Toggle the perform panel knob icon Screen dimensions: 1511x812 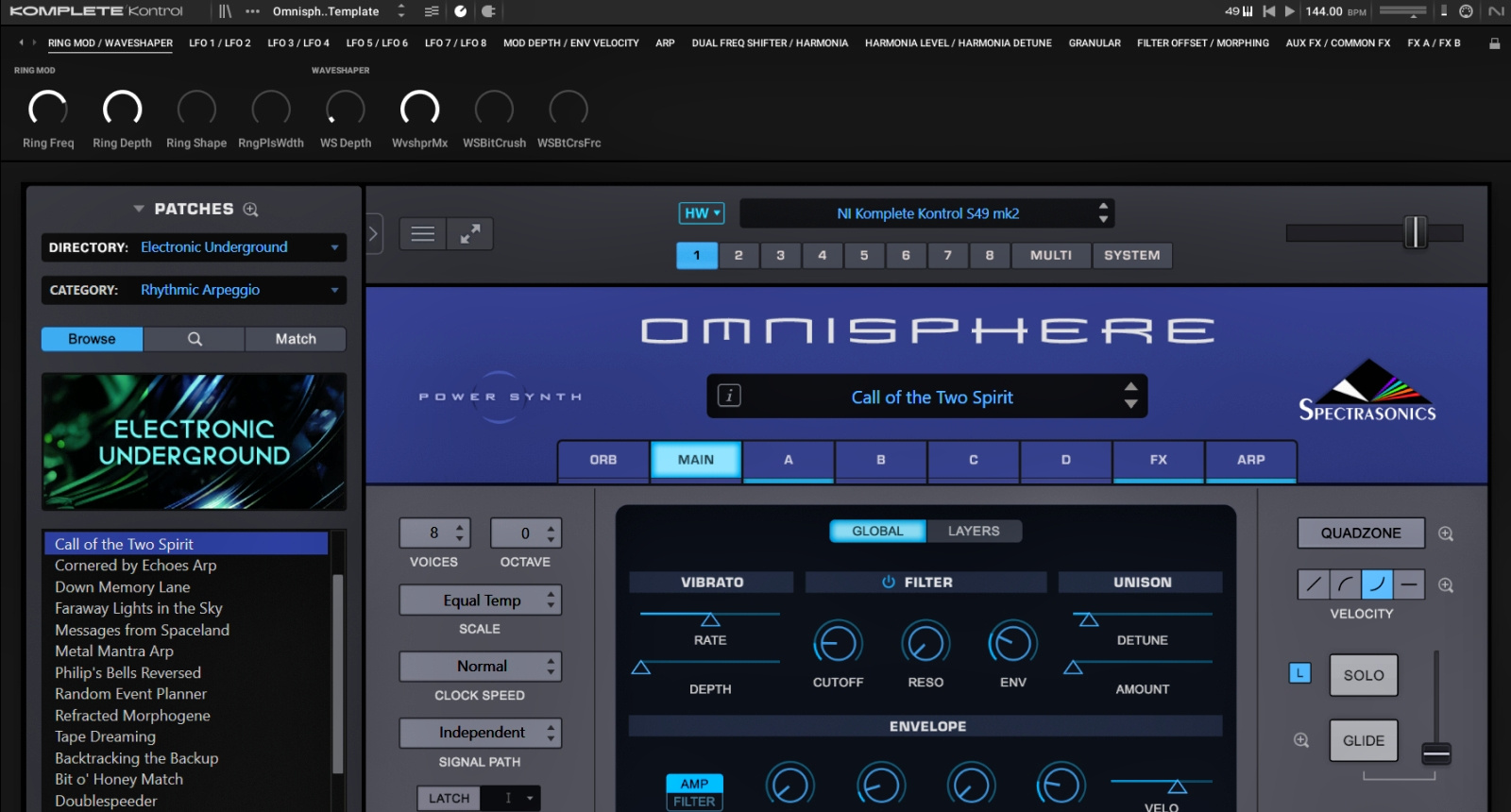460,11
